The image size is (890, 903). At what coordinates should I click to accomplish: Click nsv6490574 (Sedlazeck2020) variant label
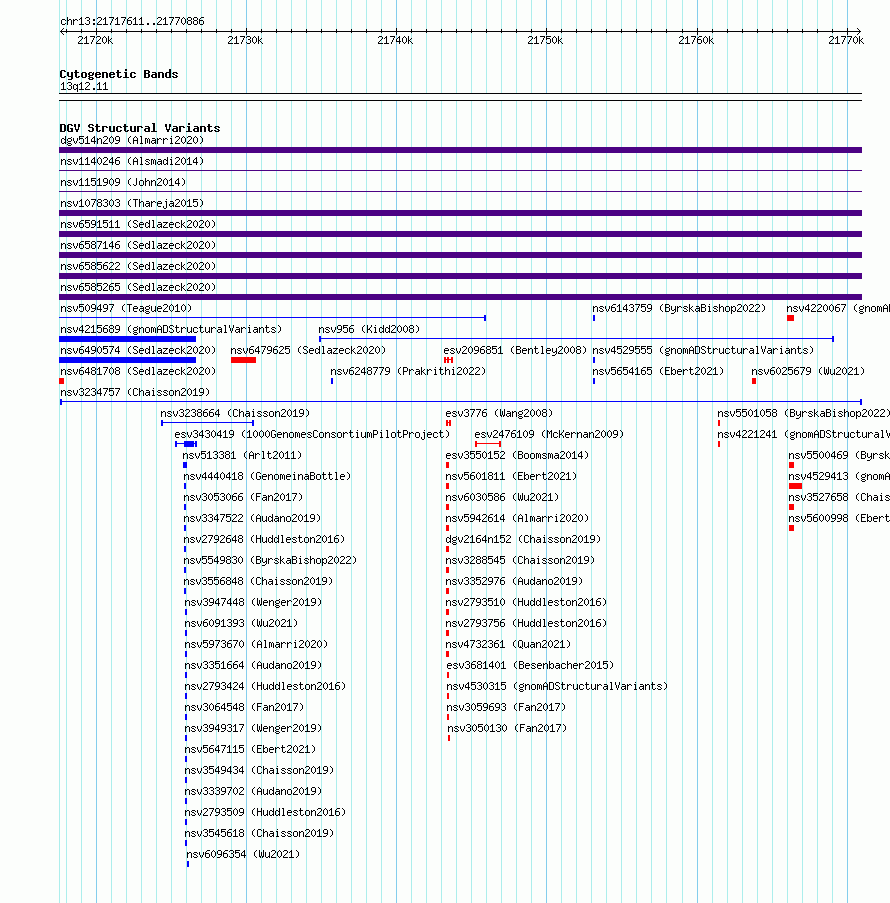138,350
